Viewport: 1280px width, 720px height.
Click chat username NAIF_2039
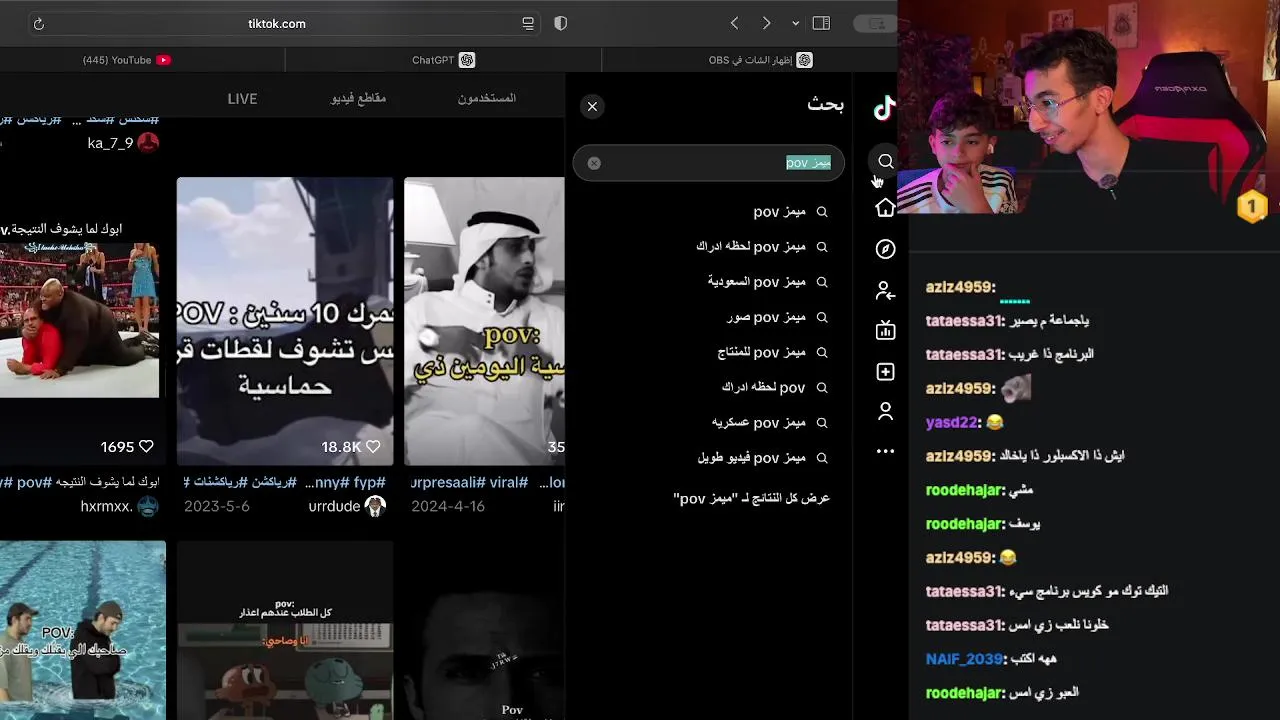964,659
